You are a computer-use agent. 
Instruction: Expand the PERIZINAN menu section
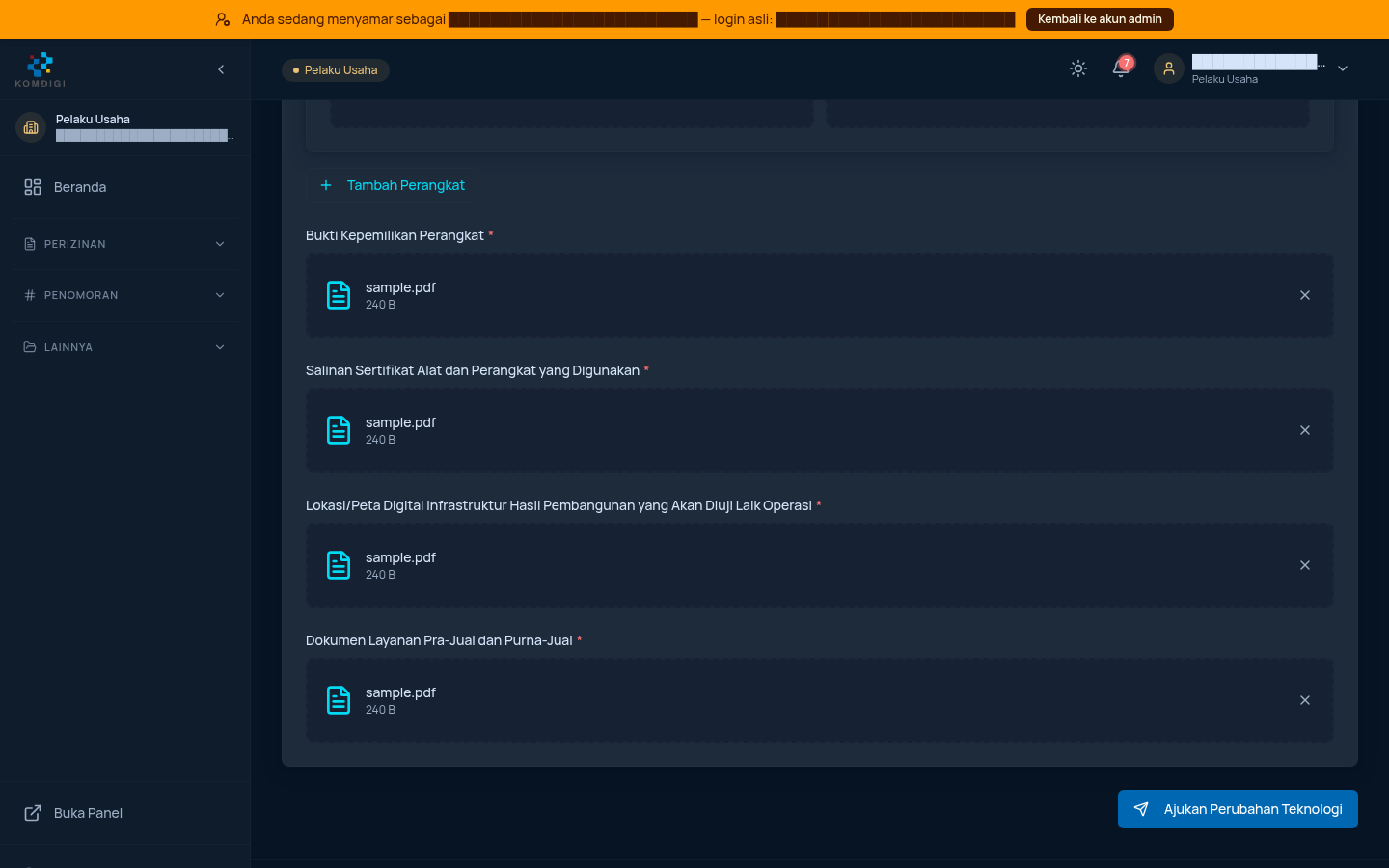point(125,244)
